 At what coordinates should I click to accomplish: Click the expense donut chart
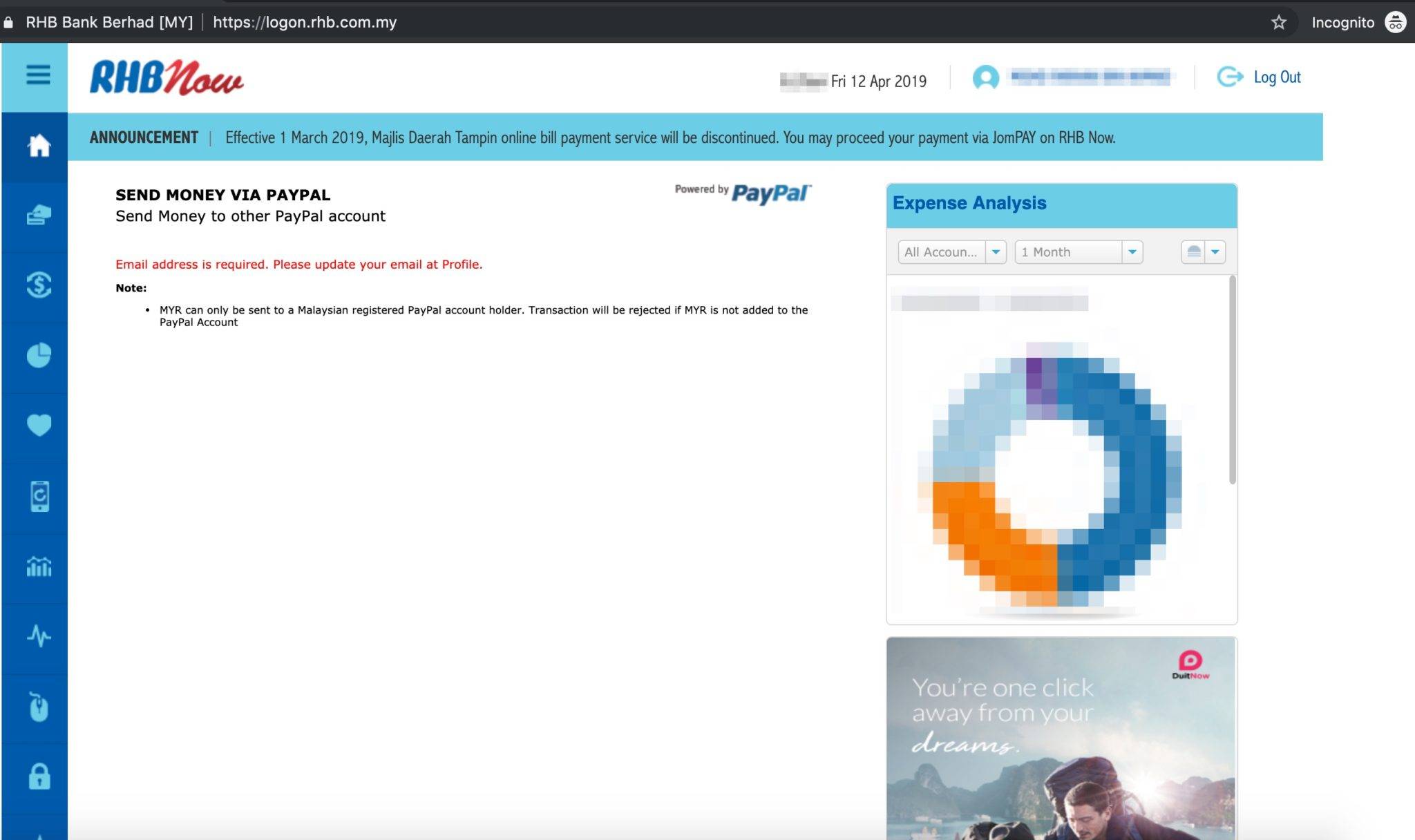tap(1050, 475)
